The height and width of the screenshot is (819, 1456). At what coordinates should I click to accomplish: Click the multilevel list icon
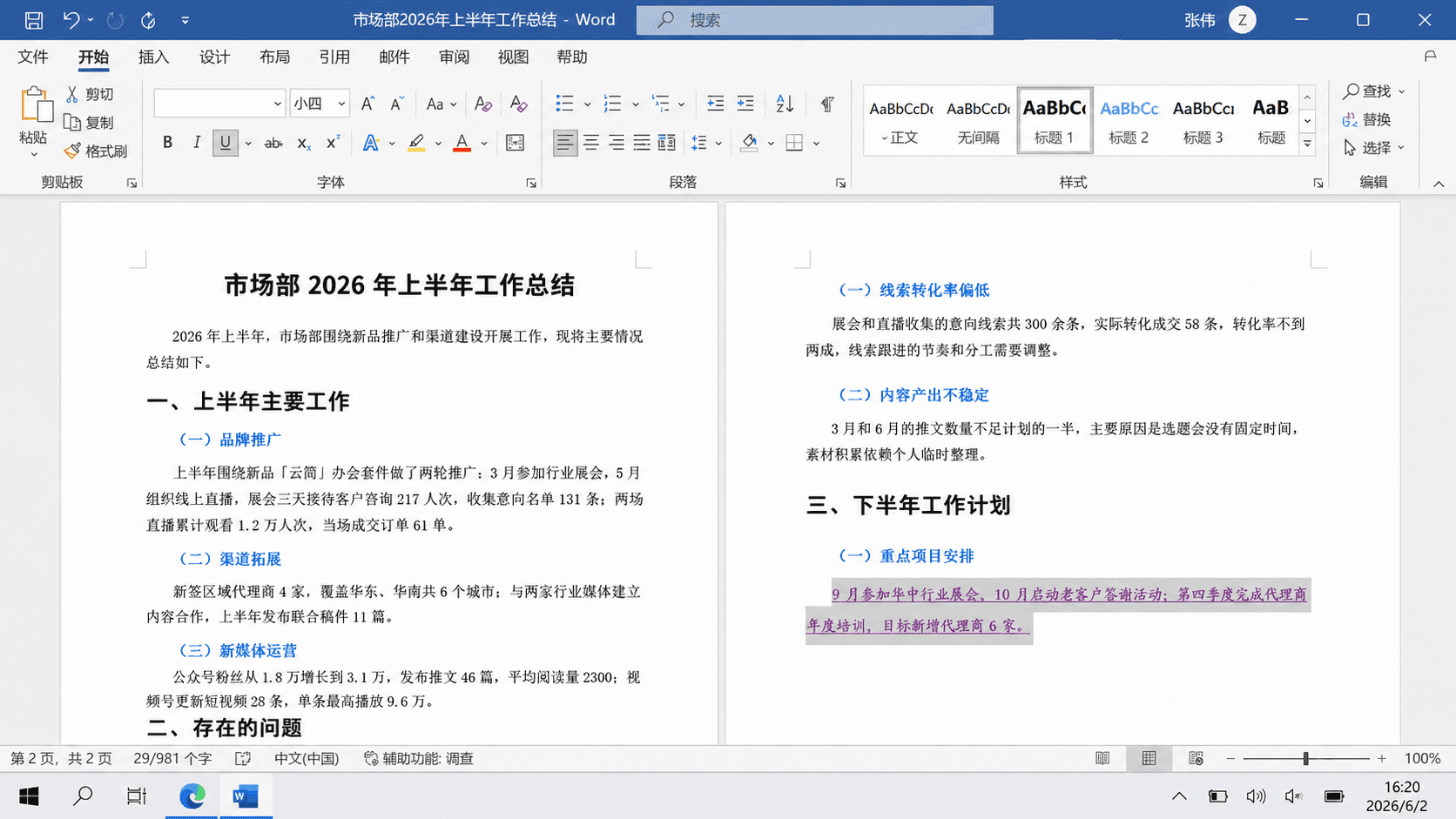point(661,104)
